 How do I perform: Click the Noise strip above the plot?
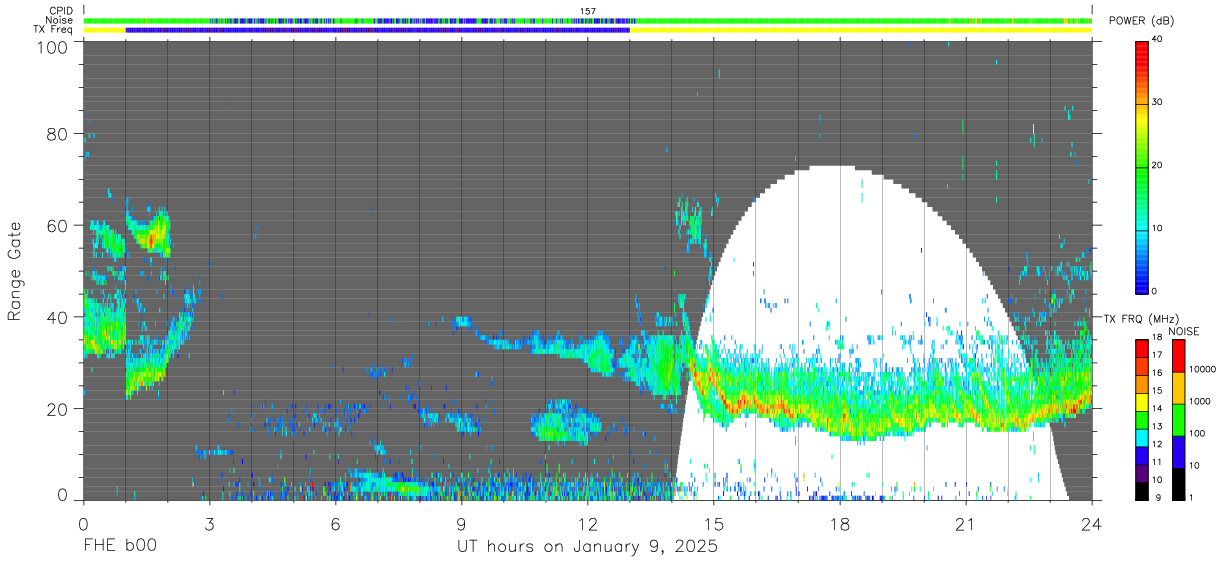(x=588, y=20)
